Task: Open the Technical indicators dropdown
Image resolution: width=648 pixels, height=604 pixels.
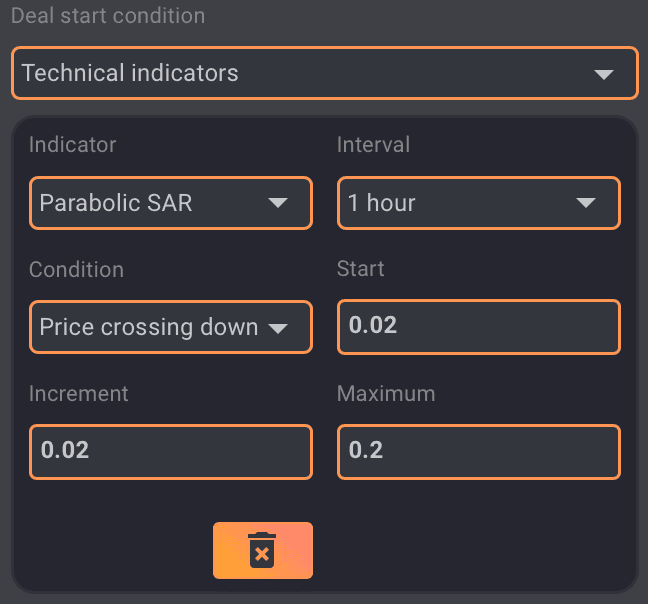Action: point(323,73)
